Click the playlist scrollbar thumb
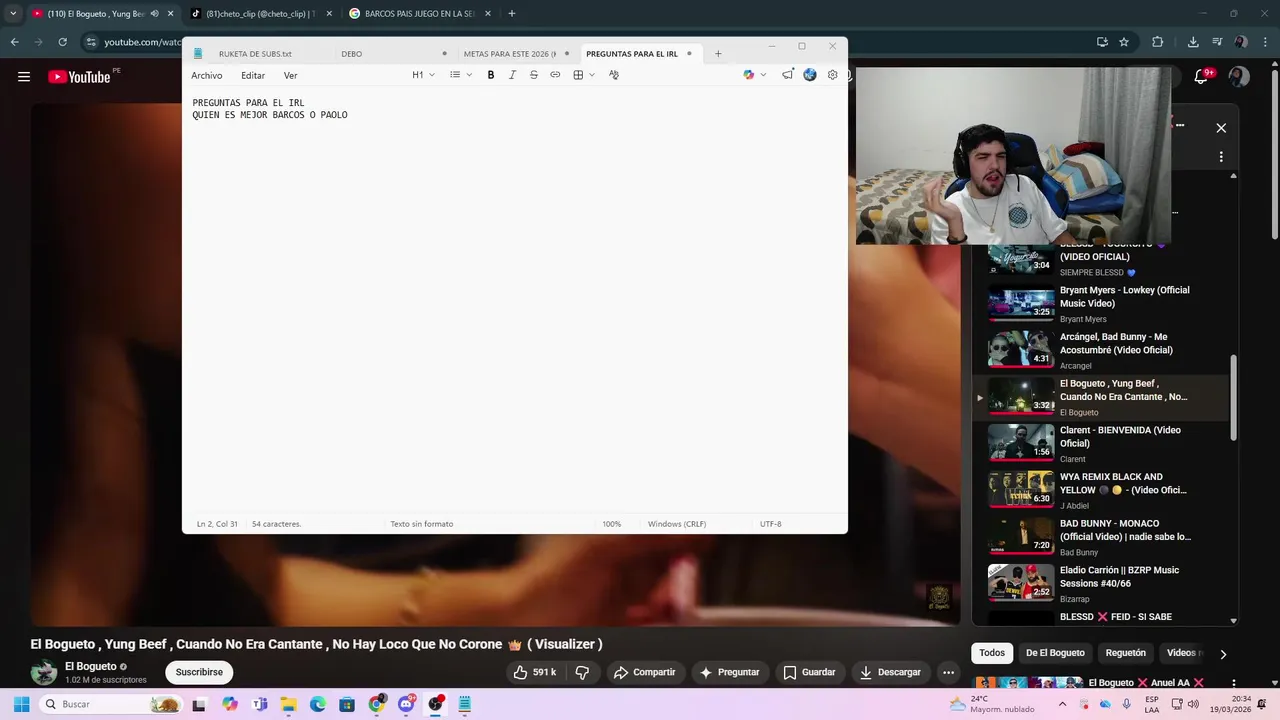The image size is (1280, 720). (1233, 397)
